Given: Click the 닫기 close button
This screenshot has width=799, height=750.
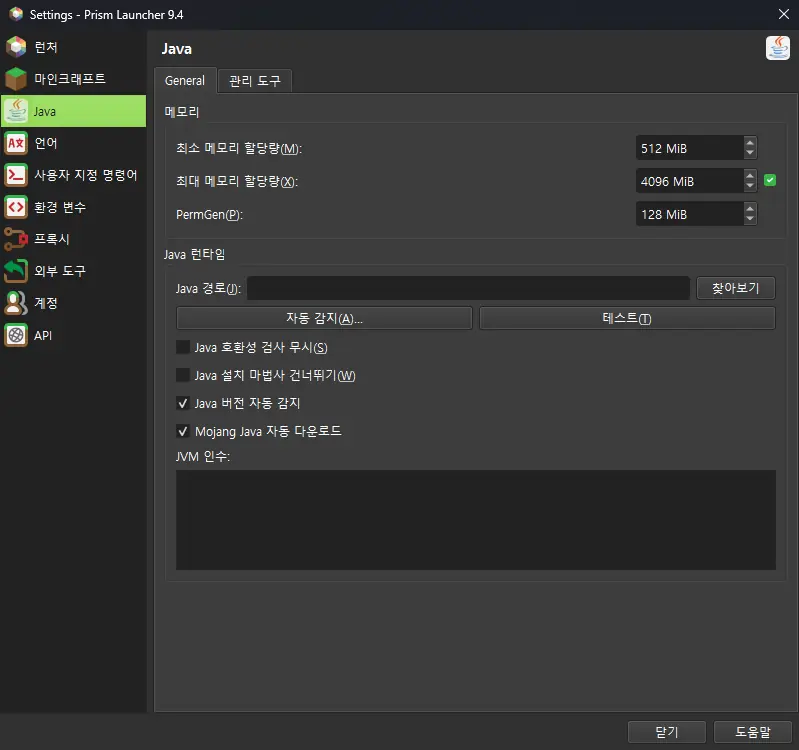Looking at the screenshot, I should (667, 732).
